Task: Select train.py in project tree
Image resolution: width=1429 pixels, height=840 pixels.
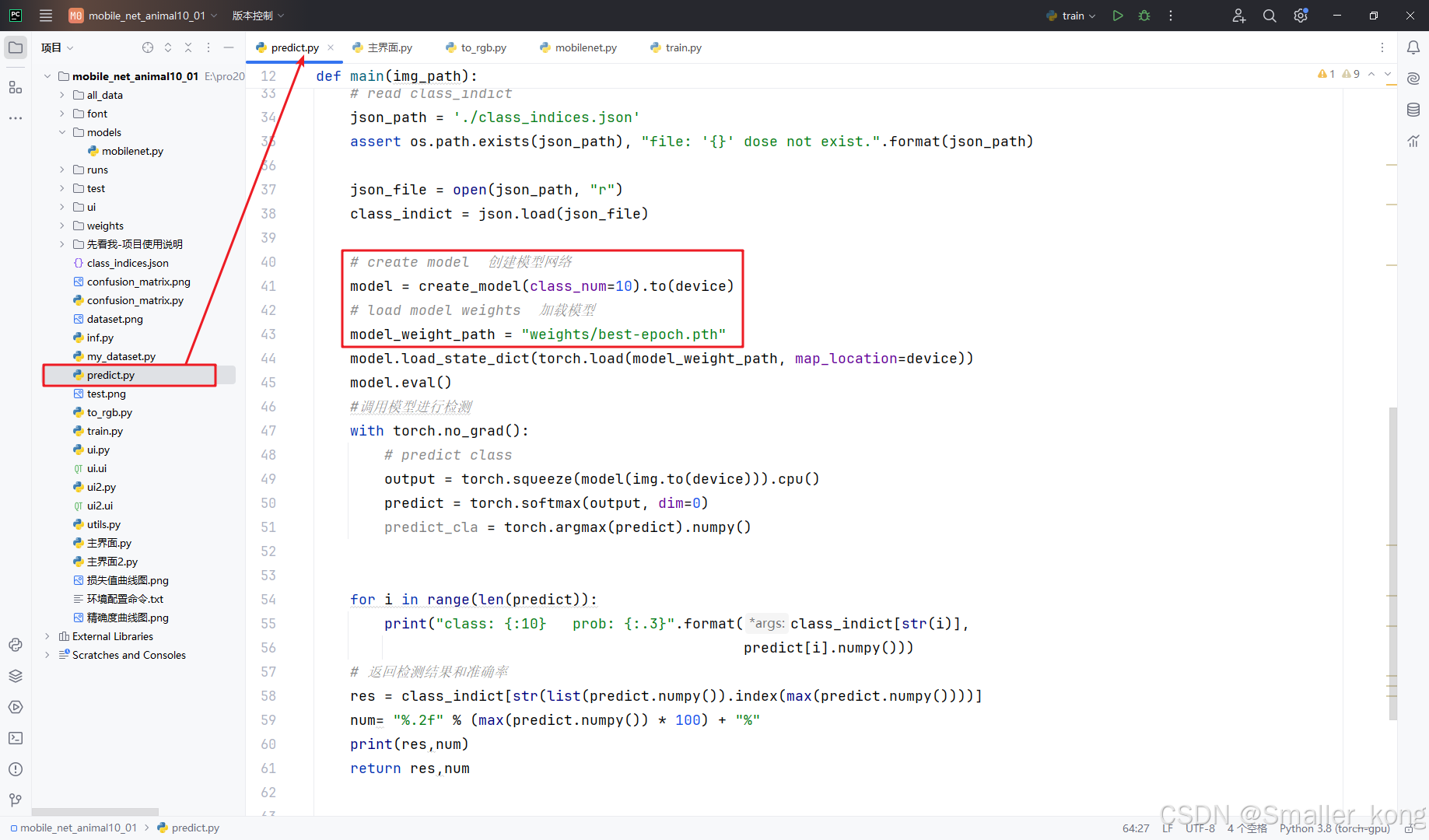Action: (105, 431)
